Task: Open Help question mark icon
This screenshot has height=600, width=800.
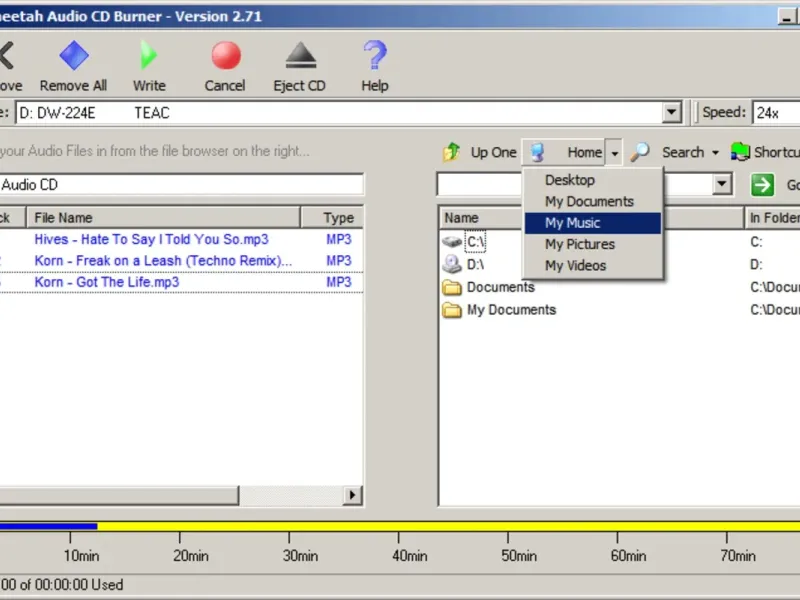Action: 375,55
